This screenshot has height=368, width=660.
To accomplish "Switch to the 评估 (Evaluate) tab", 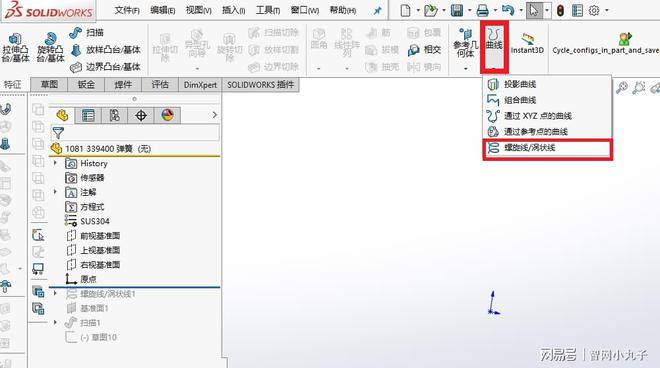I will (160, 85).
